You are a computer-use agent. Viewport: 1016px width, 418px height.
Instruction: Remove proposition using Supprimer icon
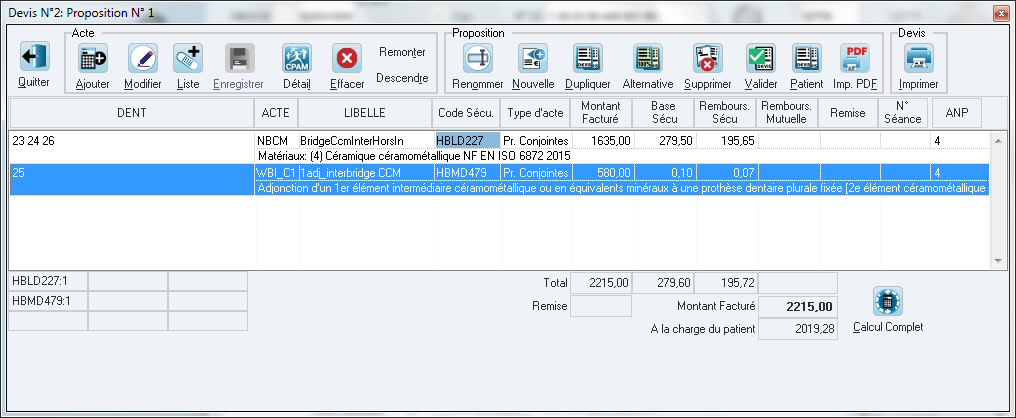coord(708,59)
